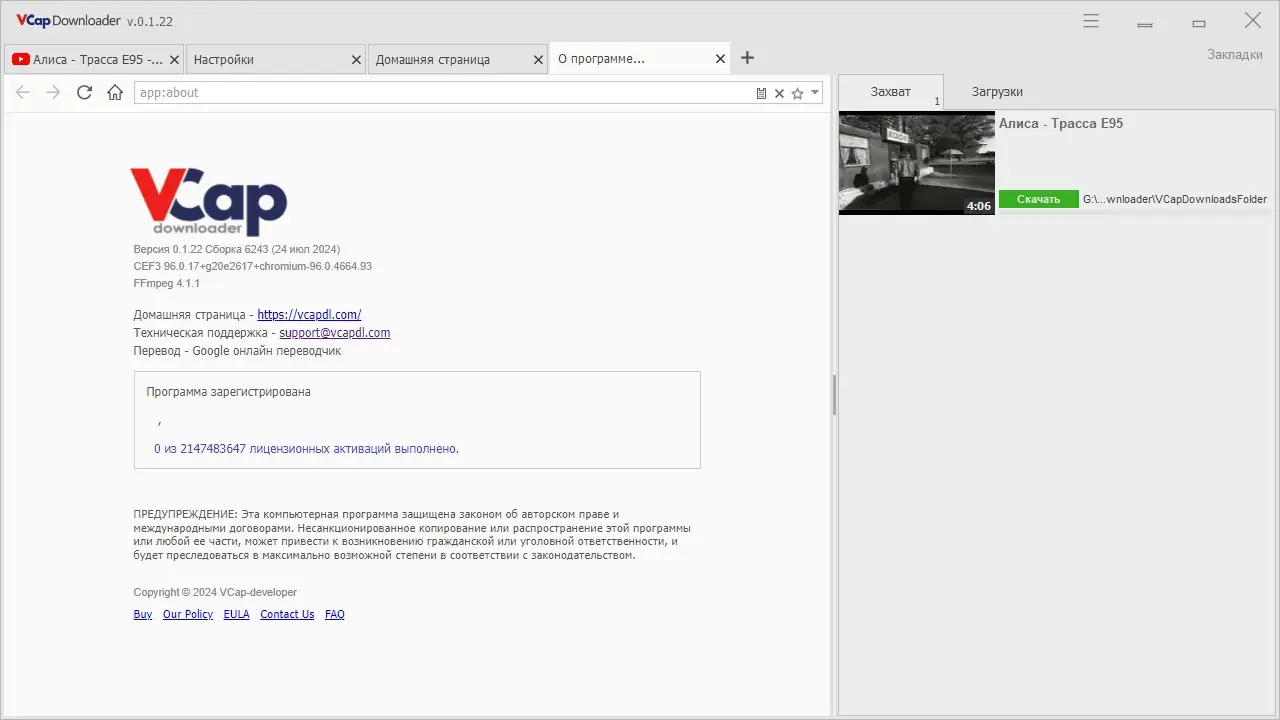The image size is (1280, 720).
Task: Open the Захват panel tab
Action: [x=891, y=91]
